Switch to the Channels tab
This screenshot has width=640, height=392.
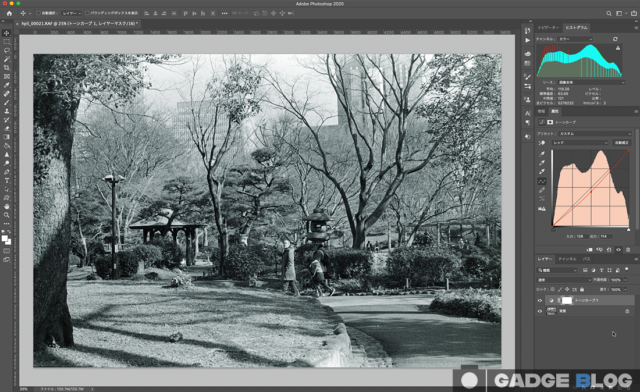tap(567, 259)
